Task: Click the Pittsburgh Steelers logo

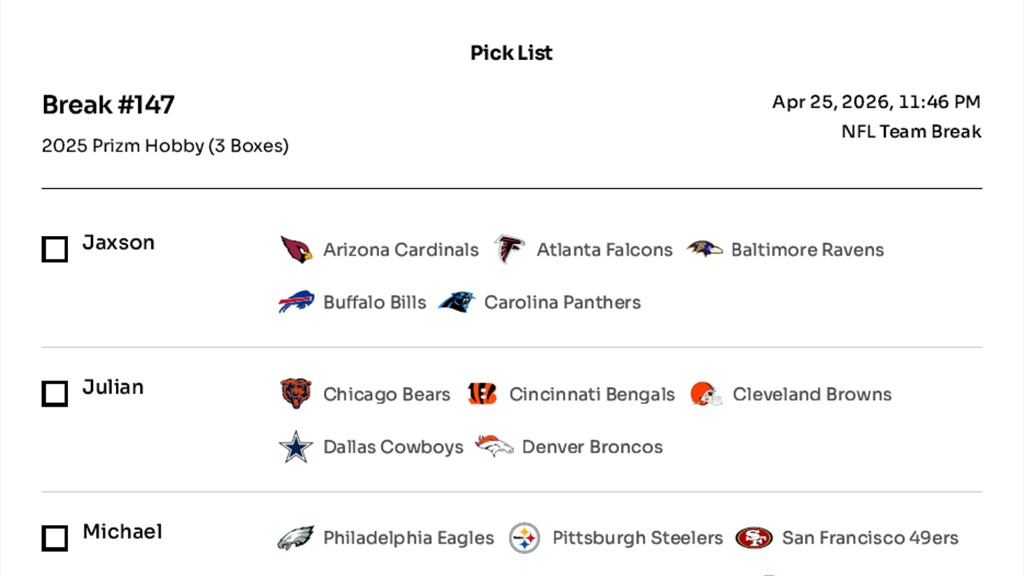Action: click(x=525, y=538)
